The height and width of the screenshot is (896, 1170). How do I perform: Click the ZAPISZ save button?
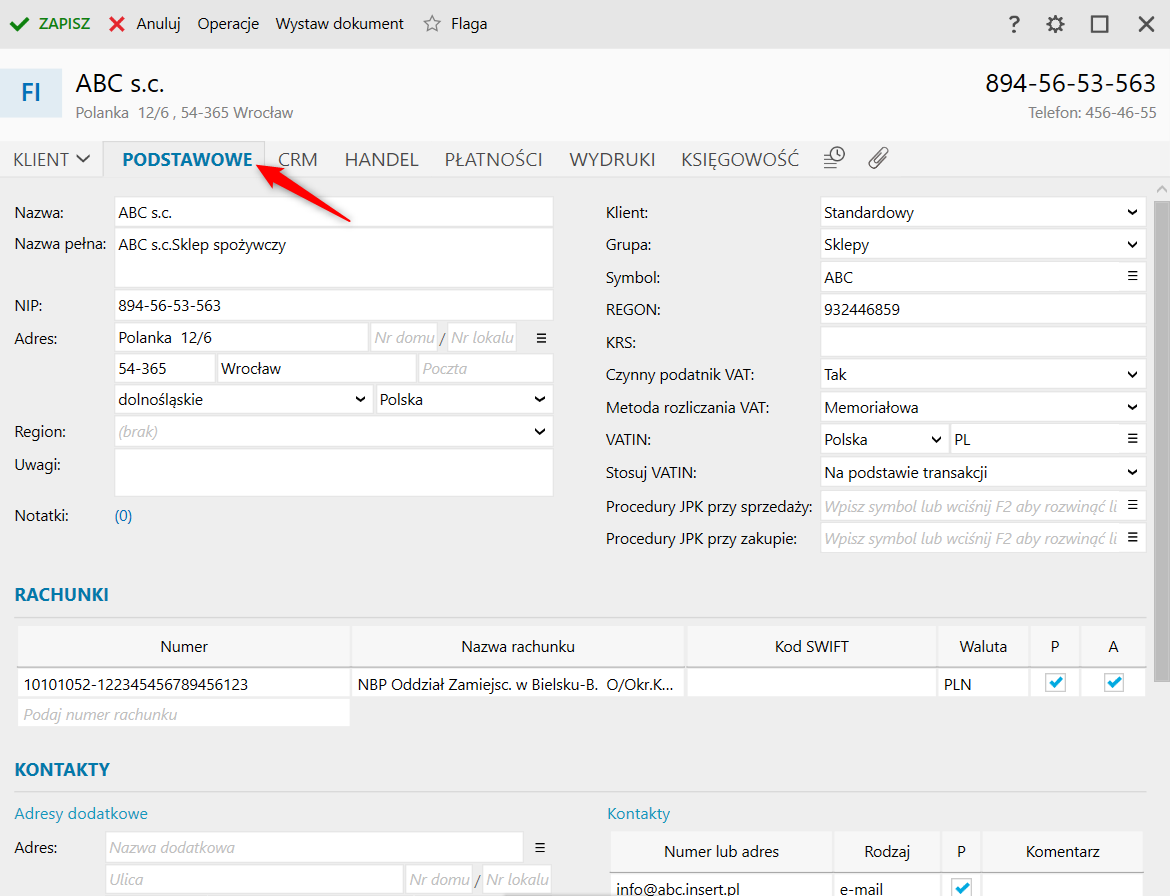click(50, 24)
